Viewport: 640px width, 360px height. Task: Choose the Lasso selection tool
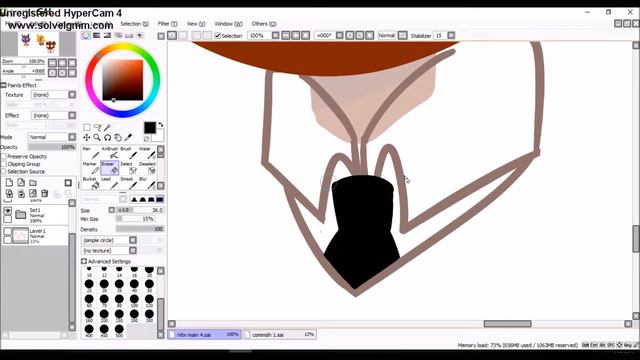[97, 128]
